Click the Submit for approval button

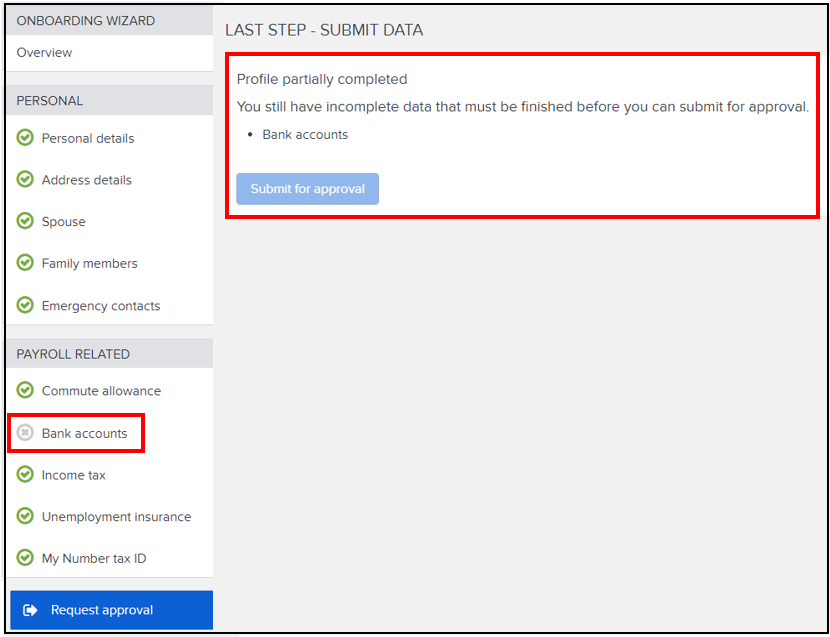pos(307,188)
